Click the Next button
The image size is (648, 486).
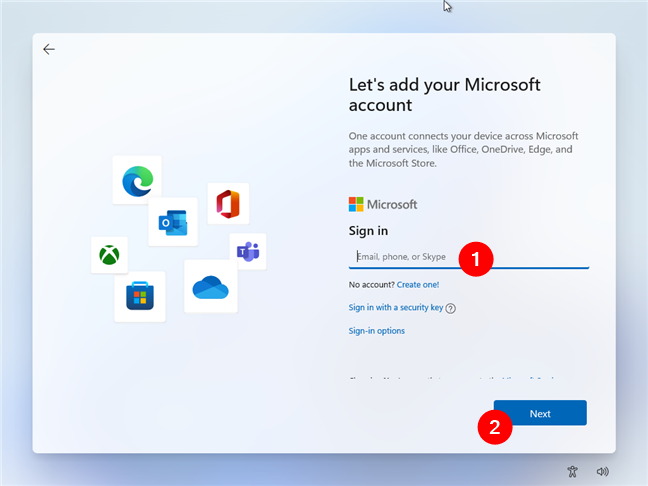pyautogui.click(x=540, y=413)
